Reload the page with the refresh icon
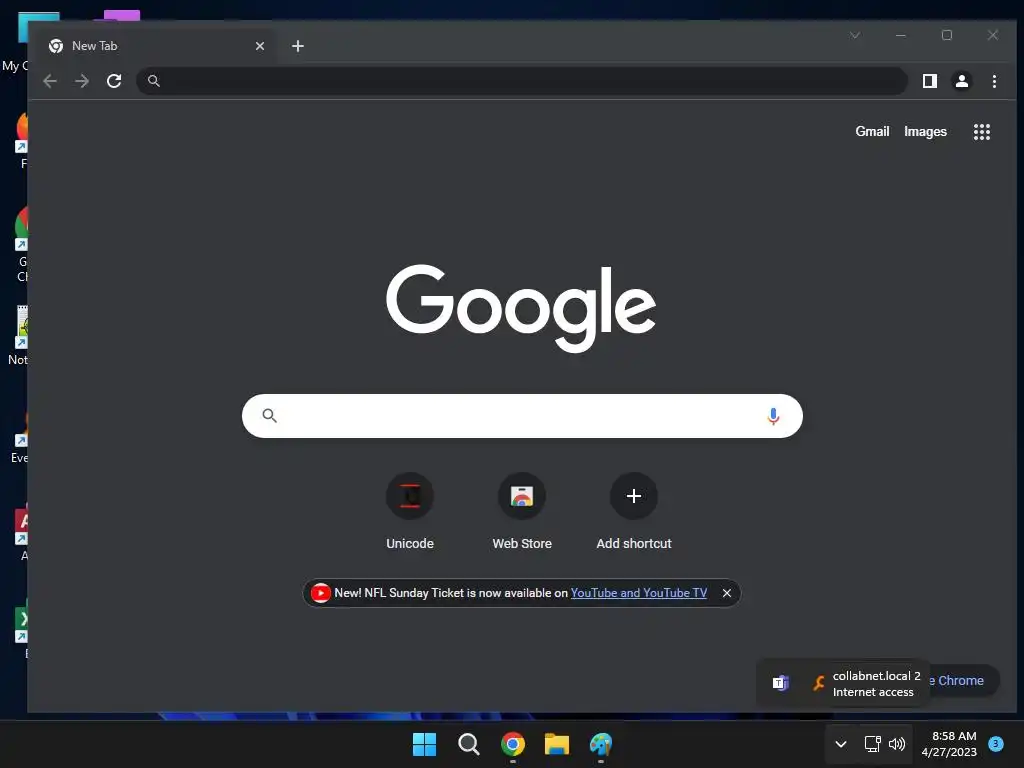1024x768 pixels. [114, 81]
